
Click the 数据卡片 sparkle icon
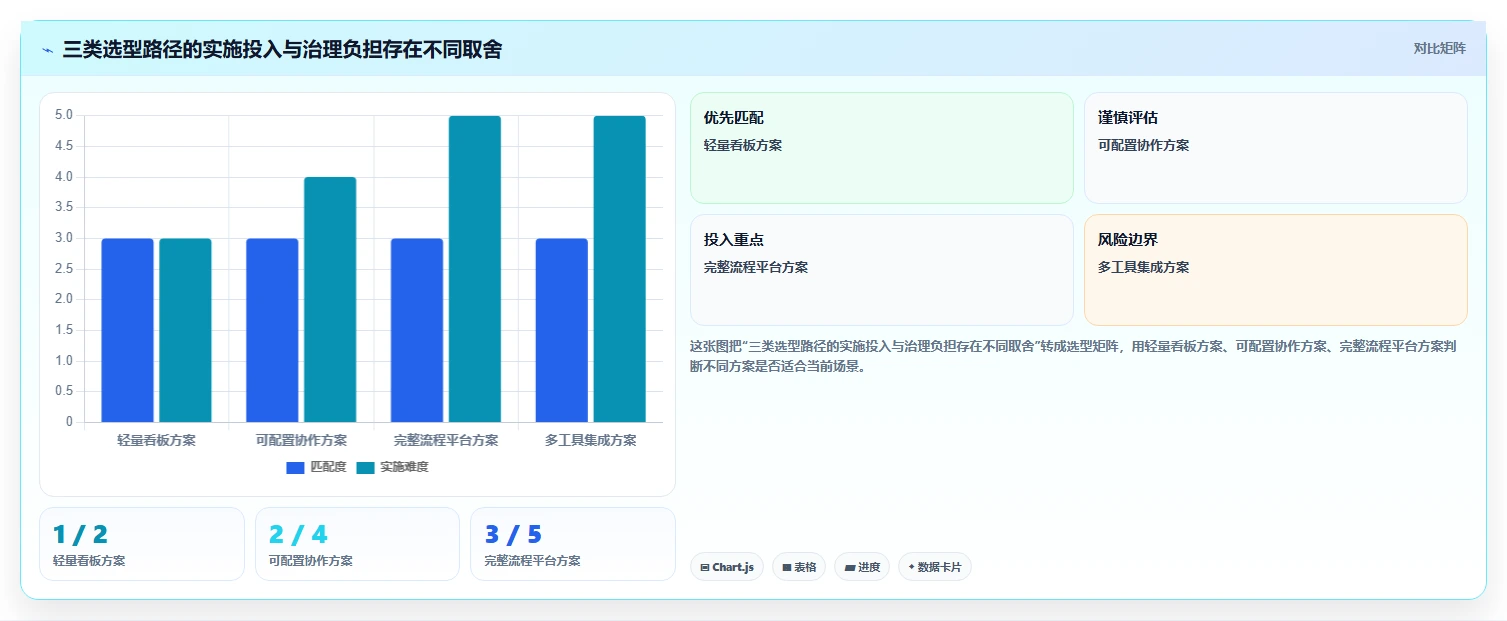(x=912, y=568)
